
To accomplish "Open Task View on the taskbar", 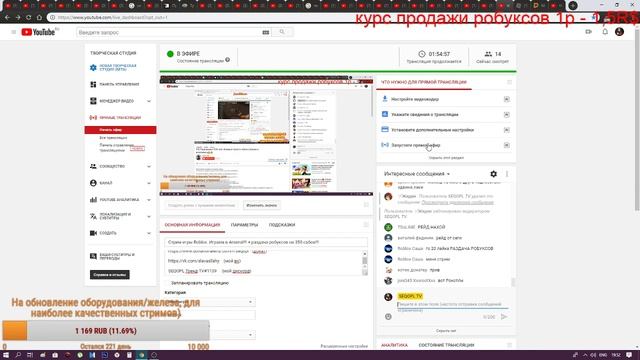I will (30, 355).
